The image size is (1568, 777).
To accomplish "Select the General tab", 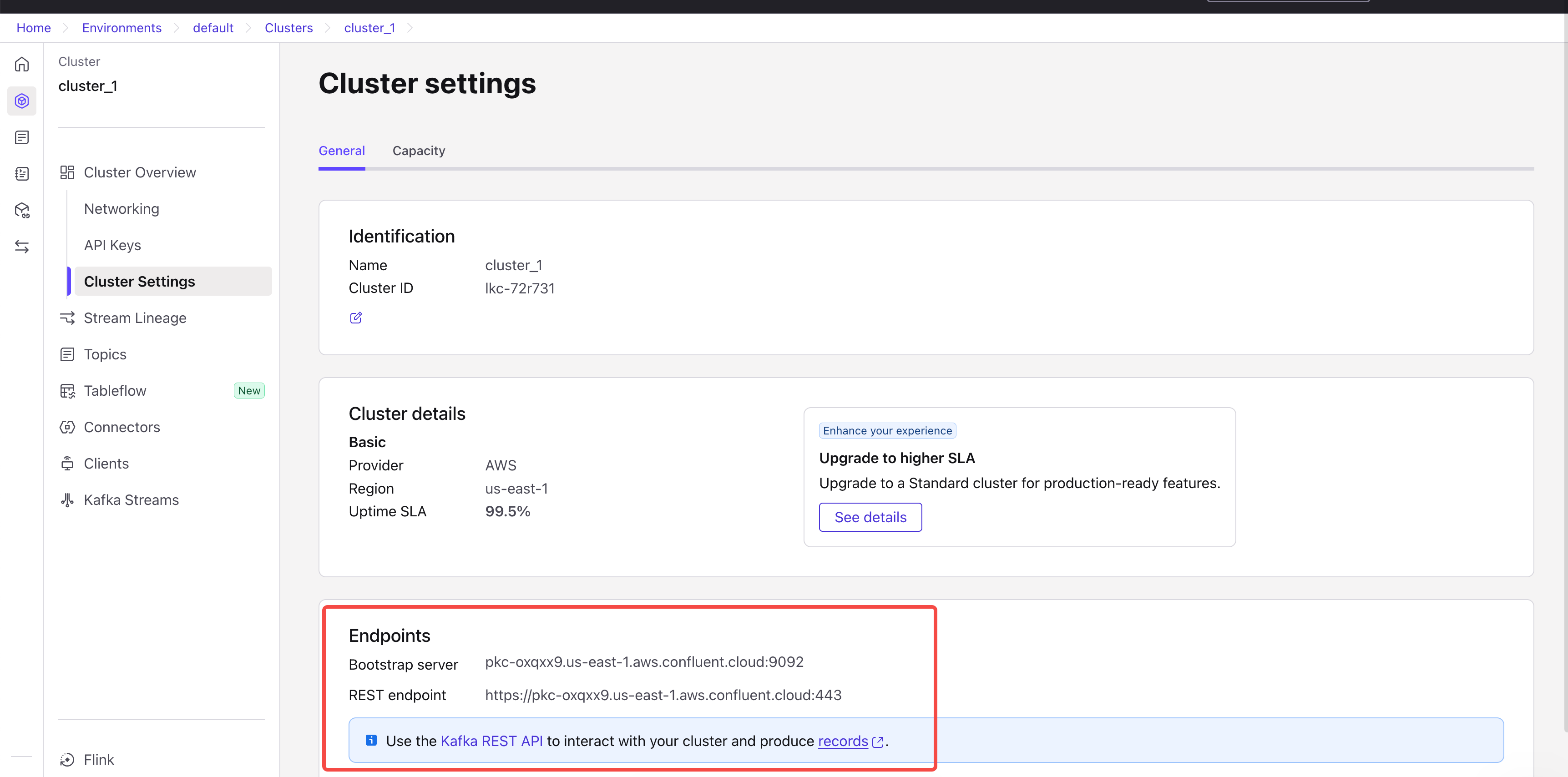I will point(341,150).
